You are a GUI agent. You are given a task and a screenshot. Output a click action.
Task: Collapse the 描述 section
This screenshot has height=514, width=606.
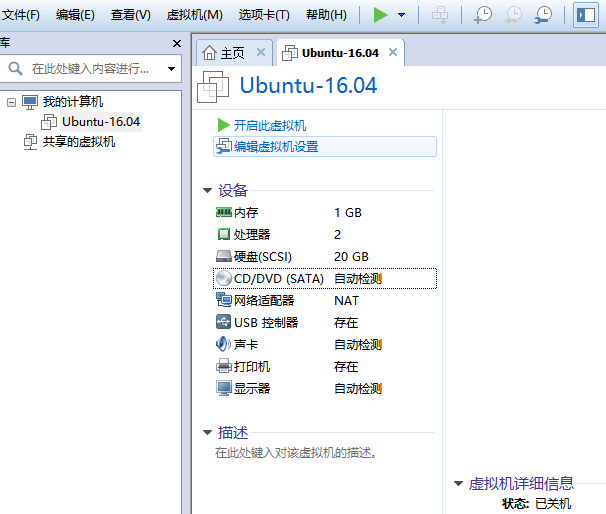point(208,432)
